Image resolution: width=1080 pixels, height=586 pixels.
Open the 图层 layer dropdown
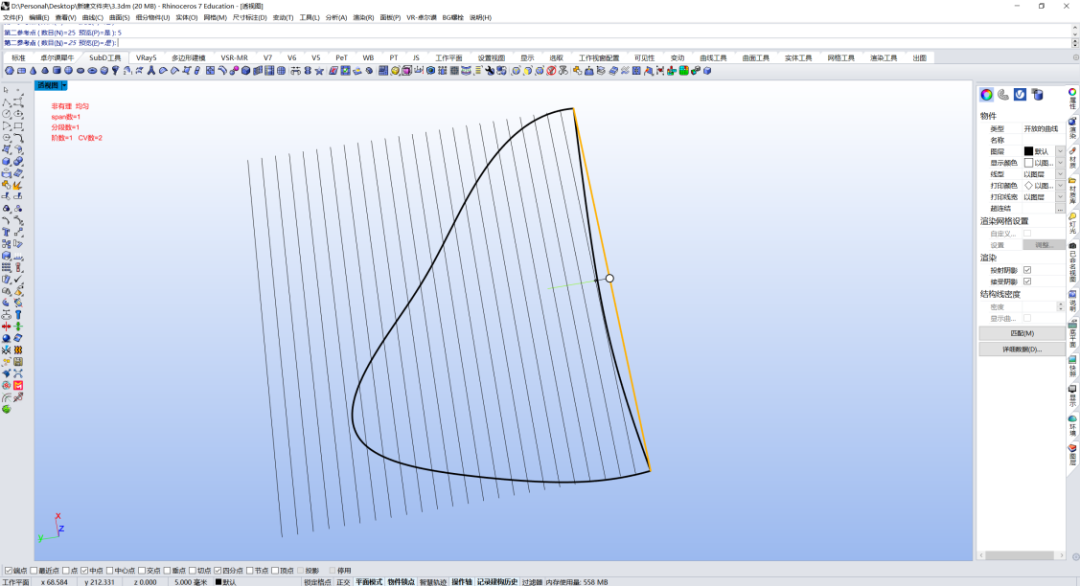click(x=1060, y=151)
